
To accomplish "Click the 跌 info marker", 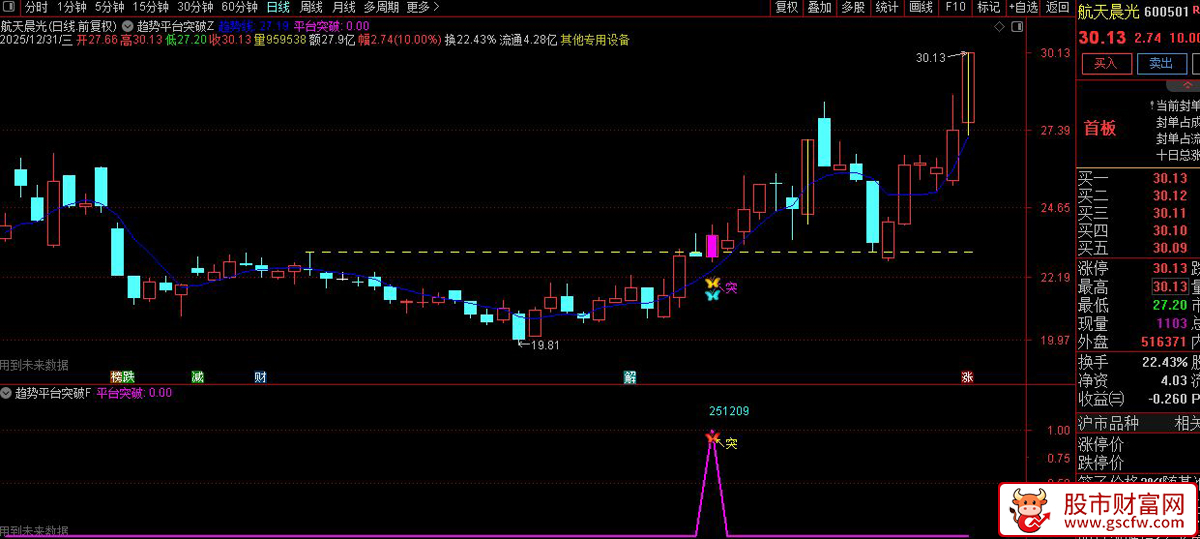I will pyautogui.click(x=128, y=377).
